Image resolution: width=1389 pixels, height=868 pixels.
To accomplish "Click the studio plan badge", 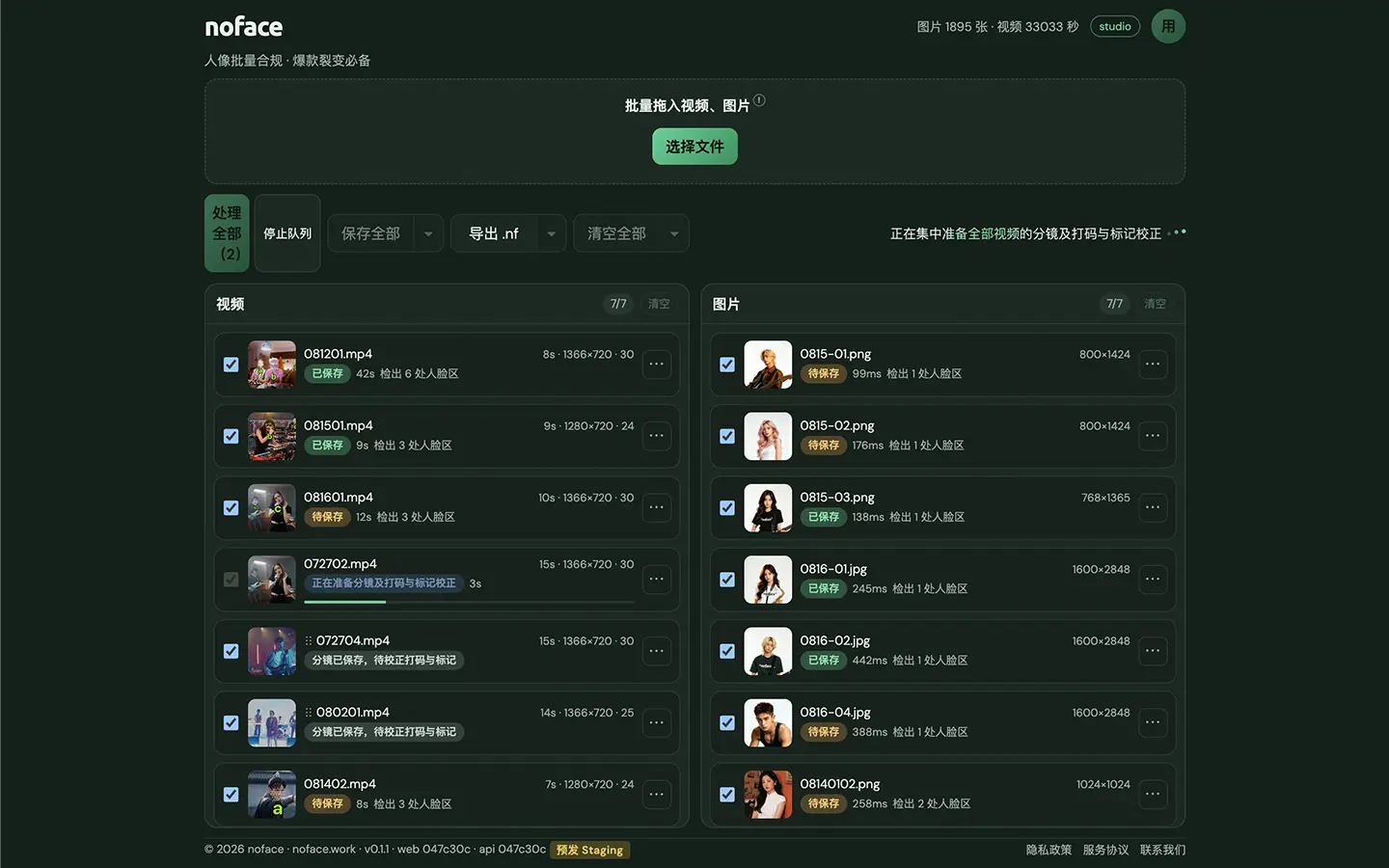I will pos(1115,26).
